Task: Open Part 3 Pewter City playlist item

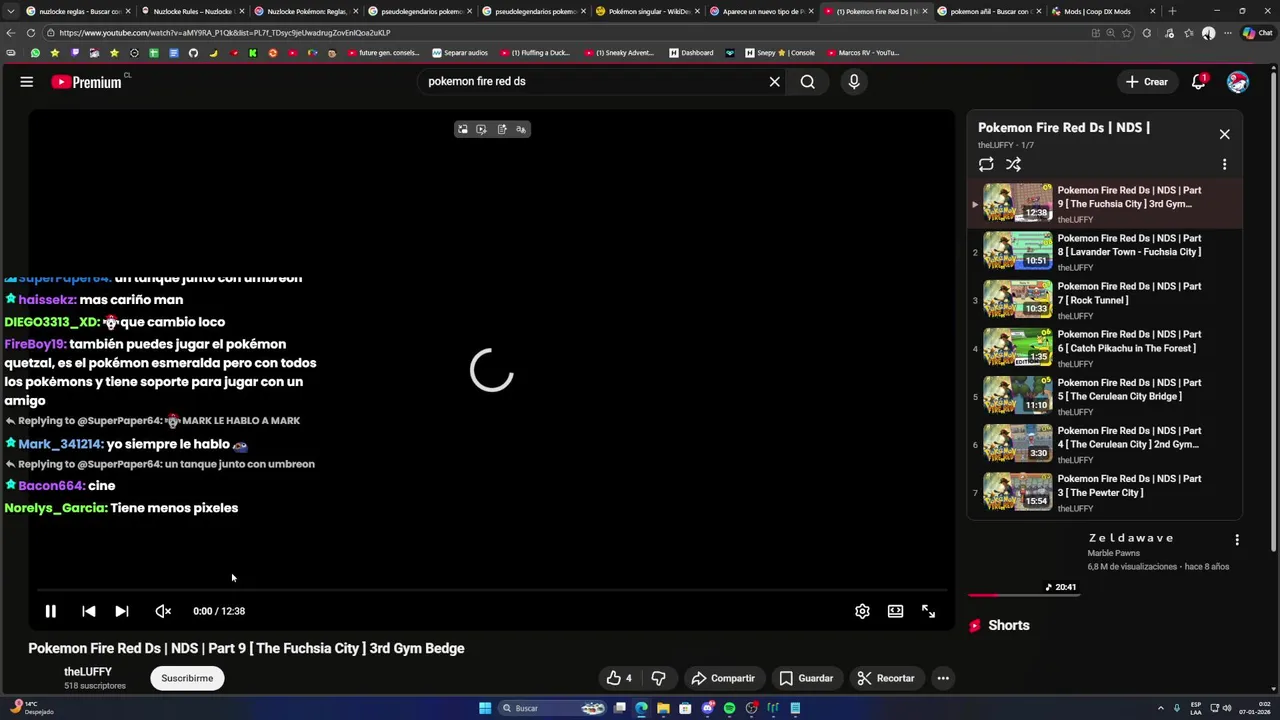Action: point(1105,492)
